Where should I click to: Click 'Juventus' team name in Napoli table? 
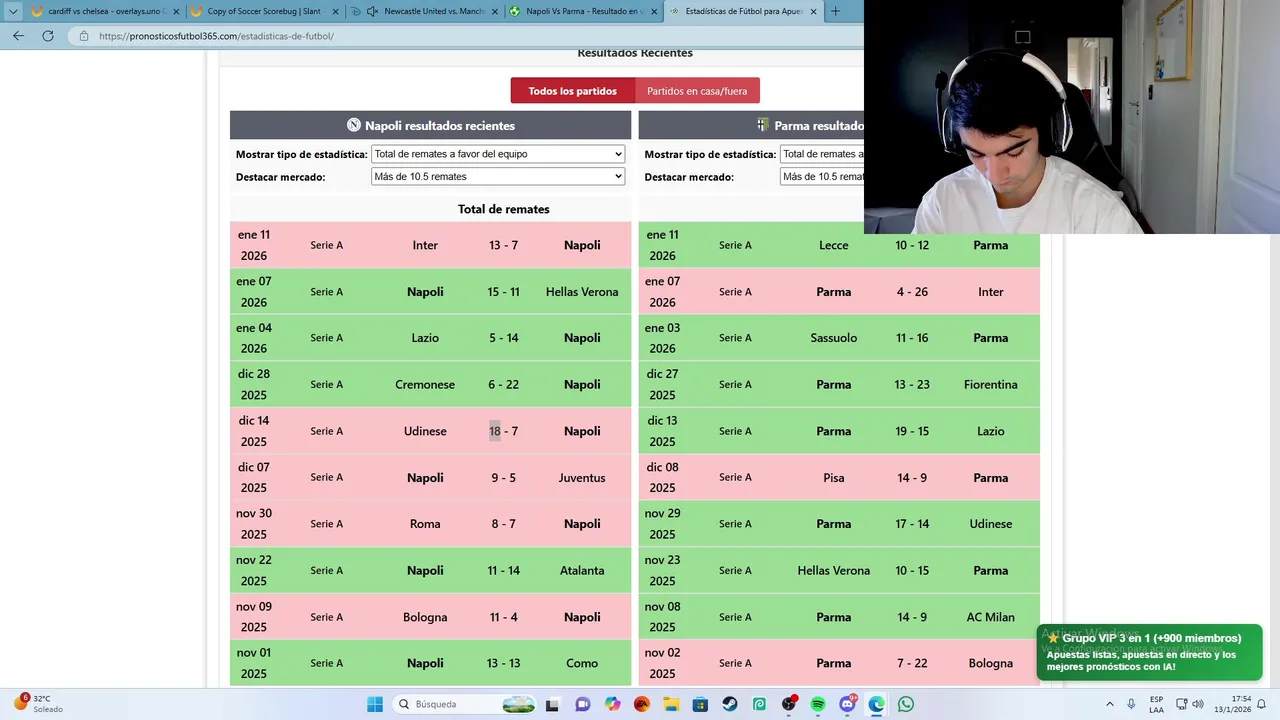point(582,477)
